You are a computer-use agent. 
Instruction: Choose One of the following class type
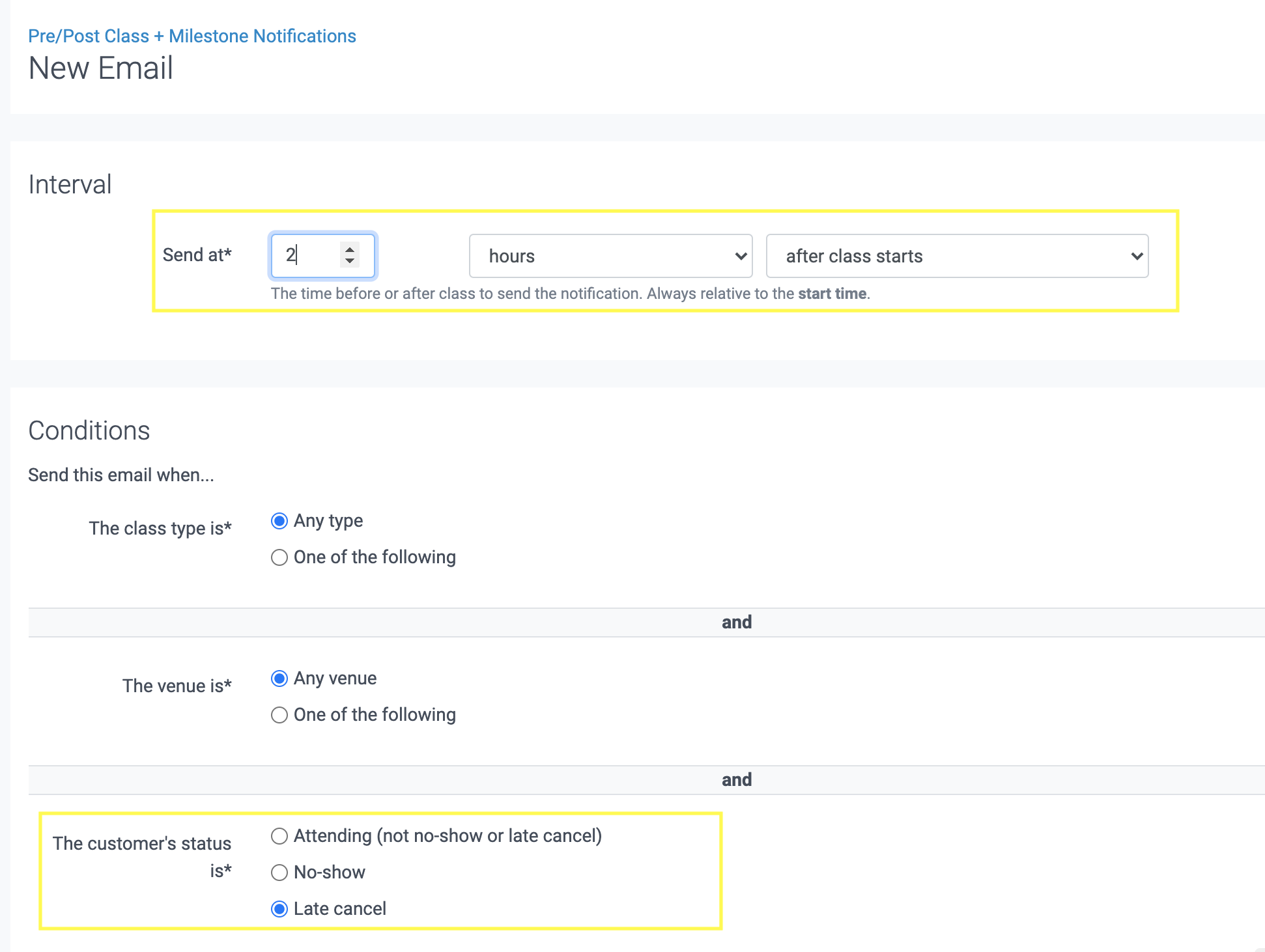click(x=279, y=557)
